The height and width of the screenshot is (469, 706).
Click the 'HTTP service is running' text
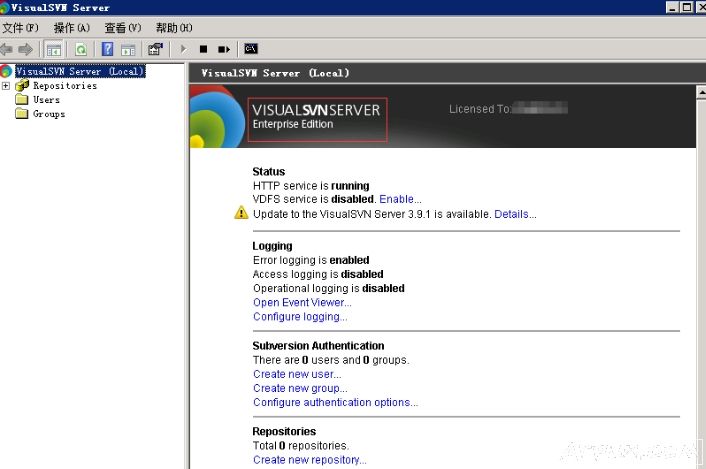coord(311,185)
